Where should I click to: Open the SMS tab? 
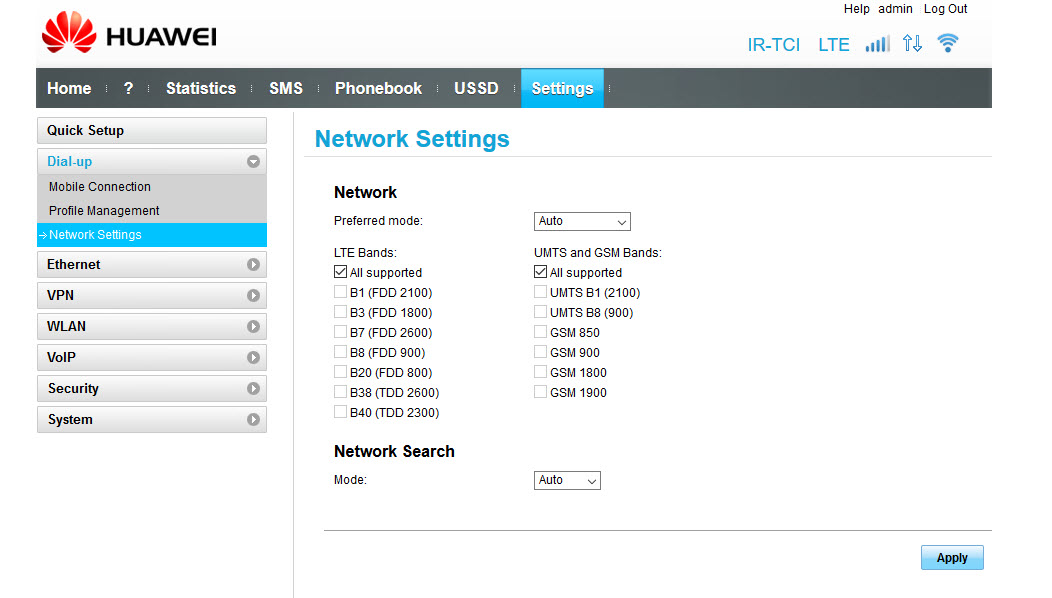point(285,88)
